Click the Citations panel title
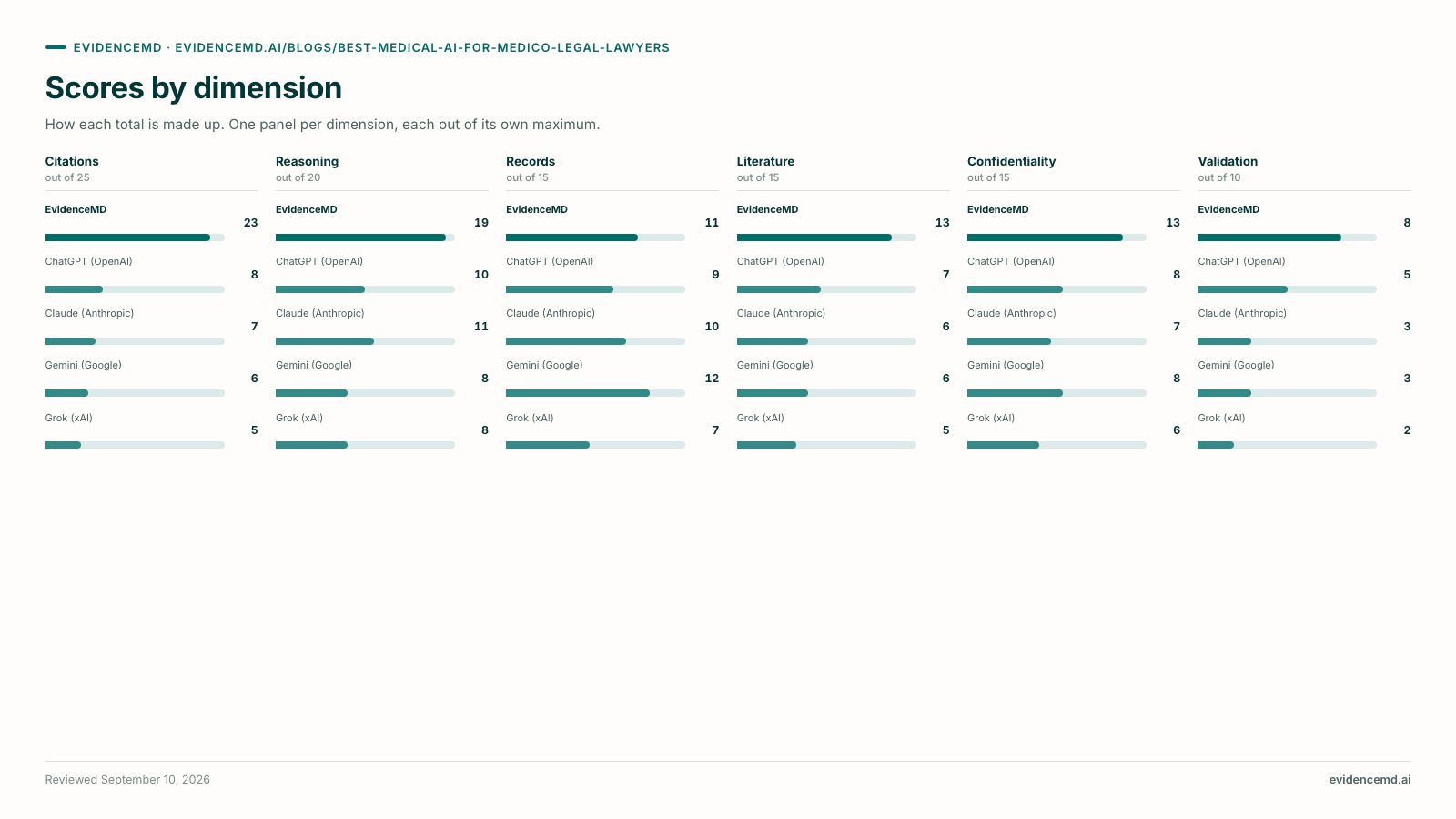 point(72,161)
